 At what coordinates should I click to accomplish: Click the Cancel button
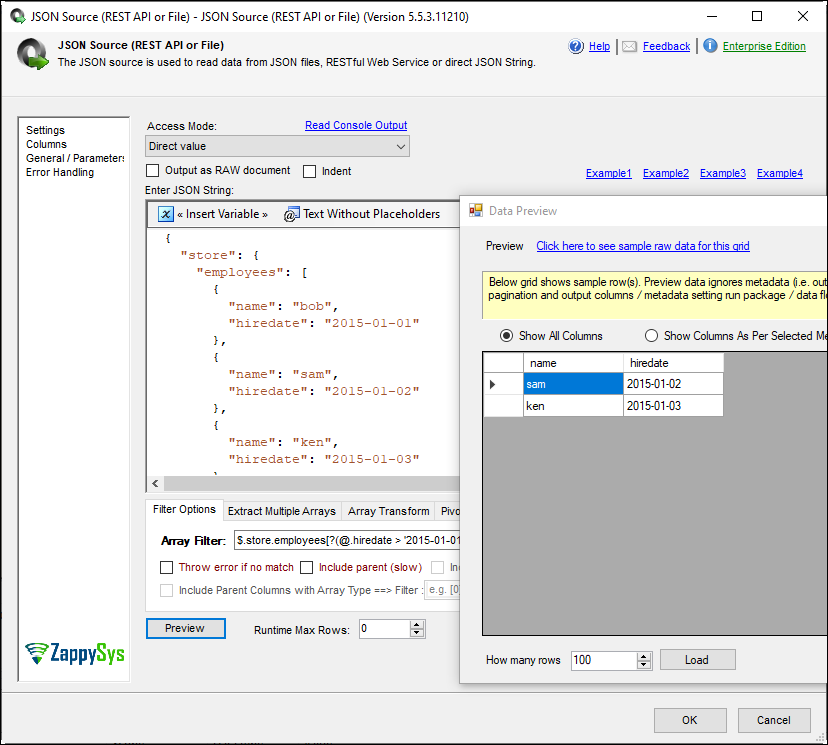[x=774, y=720]
